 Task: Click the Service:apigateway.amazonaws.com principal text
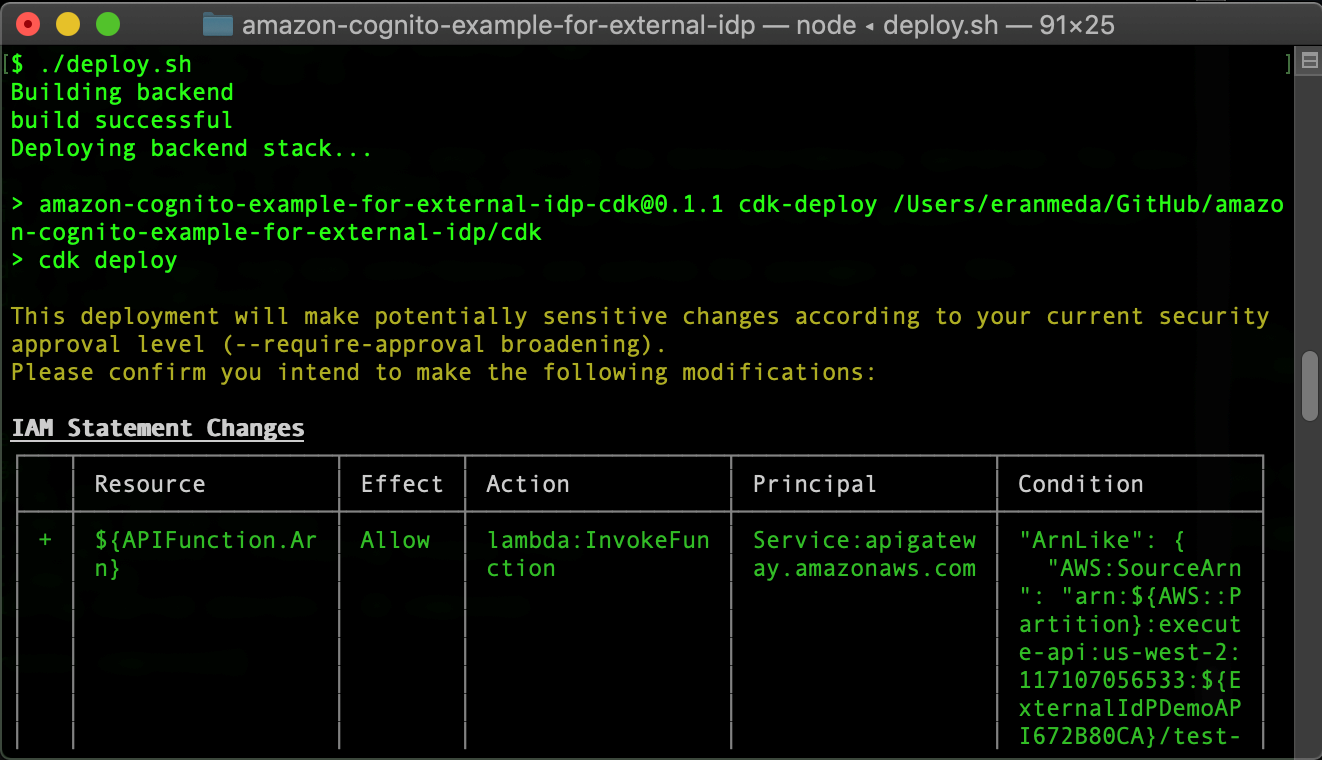click(864, 554)
